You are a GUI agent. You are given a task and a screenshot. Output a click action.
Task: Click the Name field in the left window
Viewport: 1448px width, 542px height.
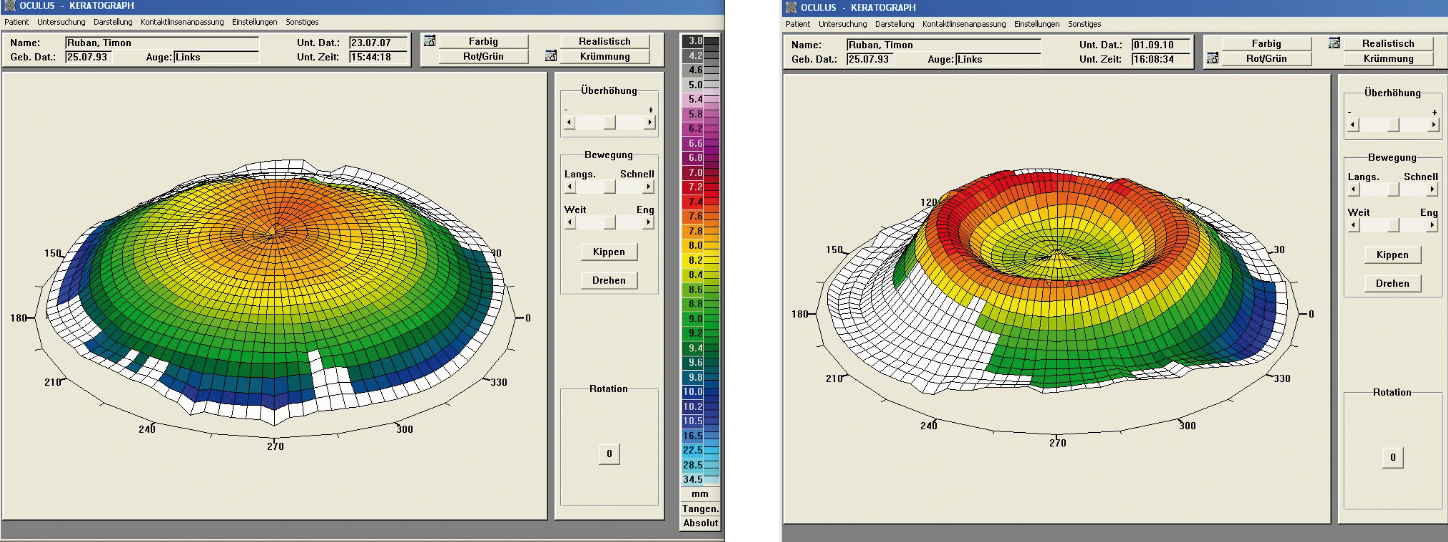click(x=160, y=43)
